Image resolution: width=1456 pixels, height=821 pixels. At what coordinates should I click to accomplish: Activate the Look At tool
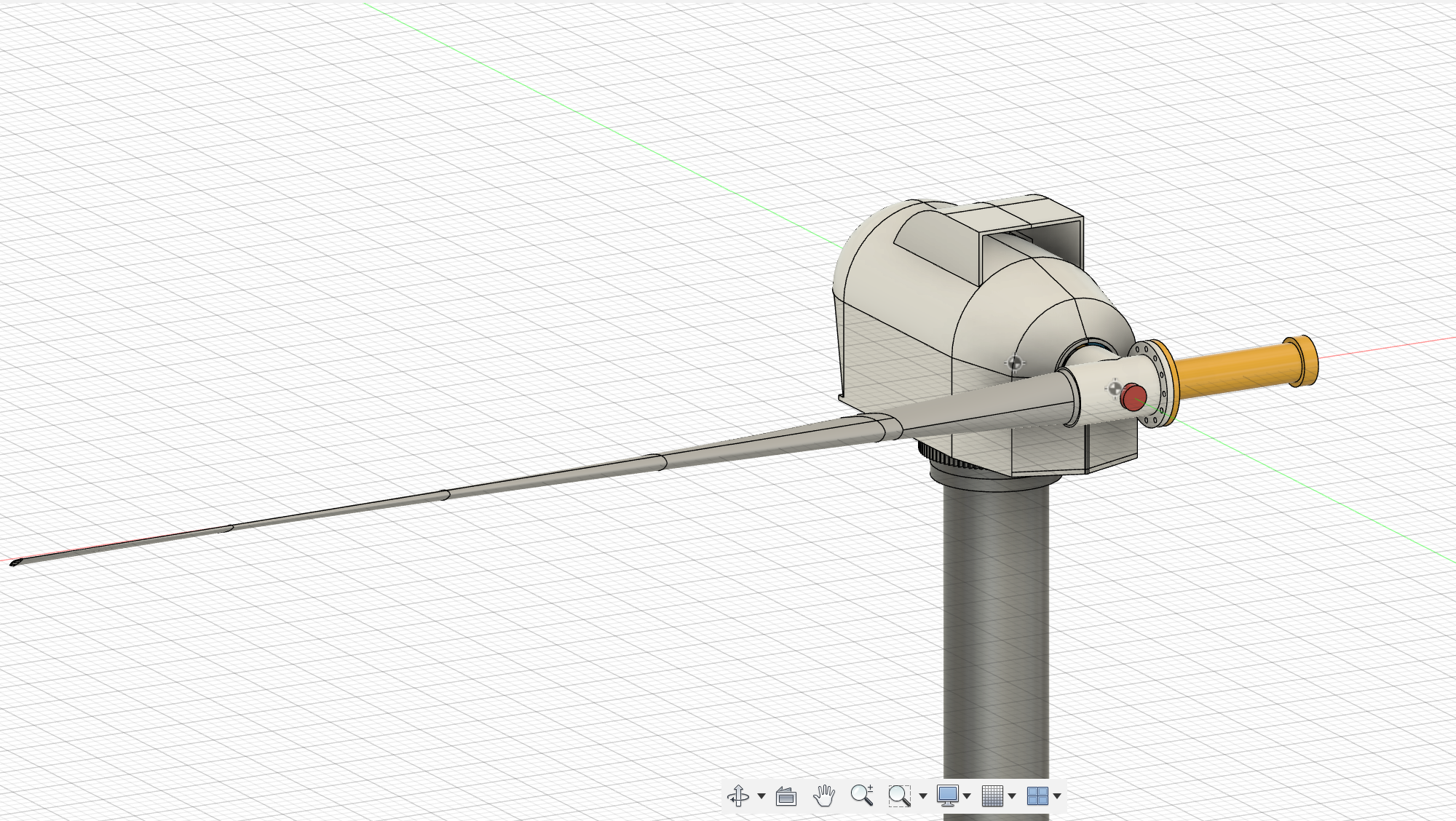pos(785,797)
